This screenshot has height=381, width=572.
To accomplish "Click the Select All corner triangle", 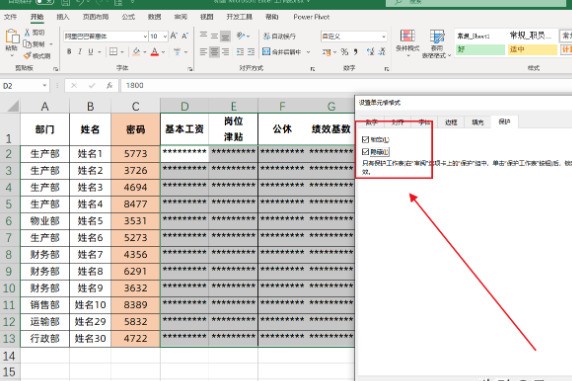I will (x=13, y=106).
